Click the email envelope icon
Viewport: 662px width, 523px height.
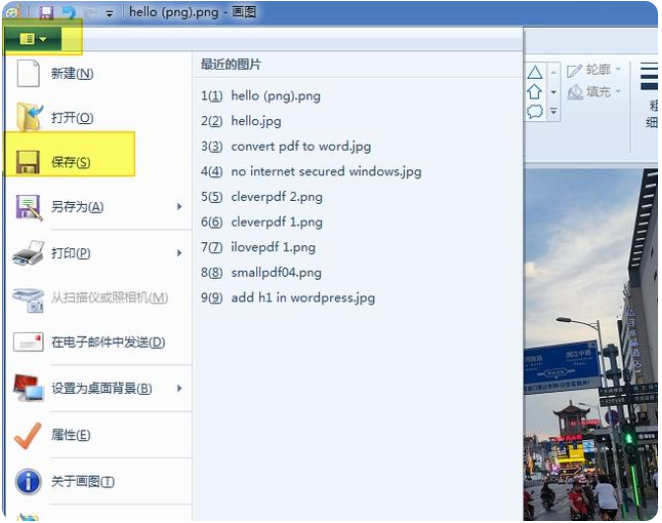point(28,342)
